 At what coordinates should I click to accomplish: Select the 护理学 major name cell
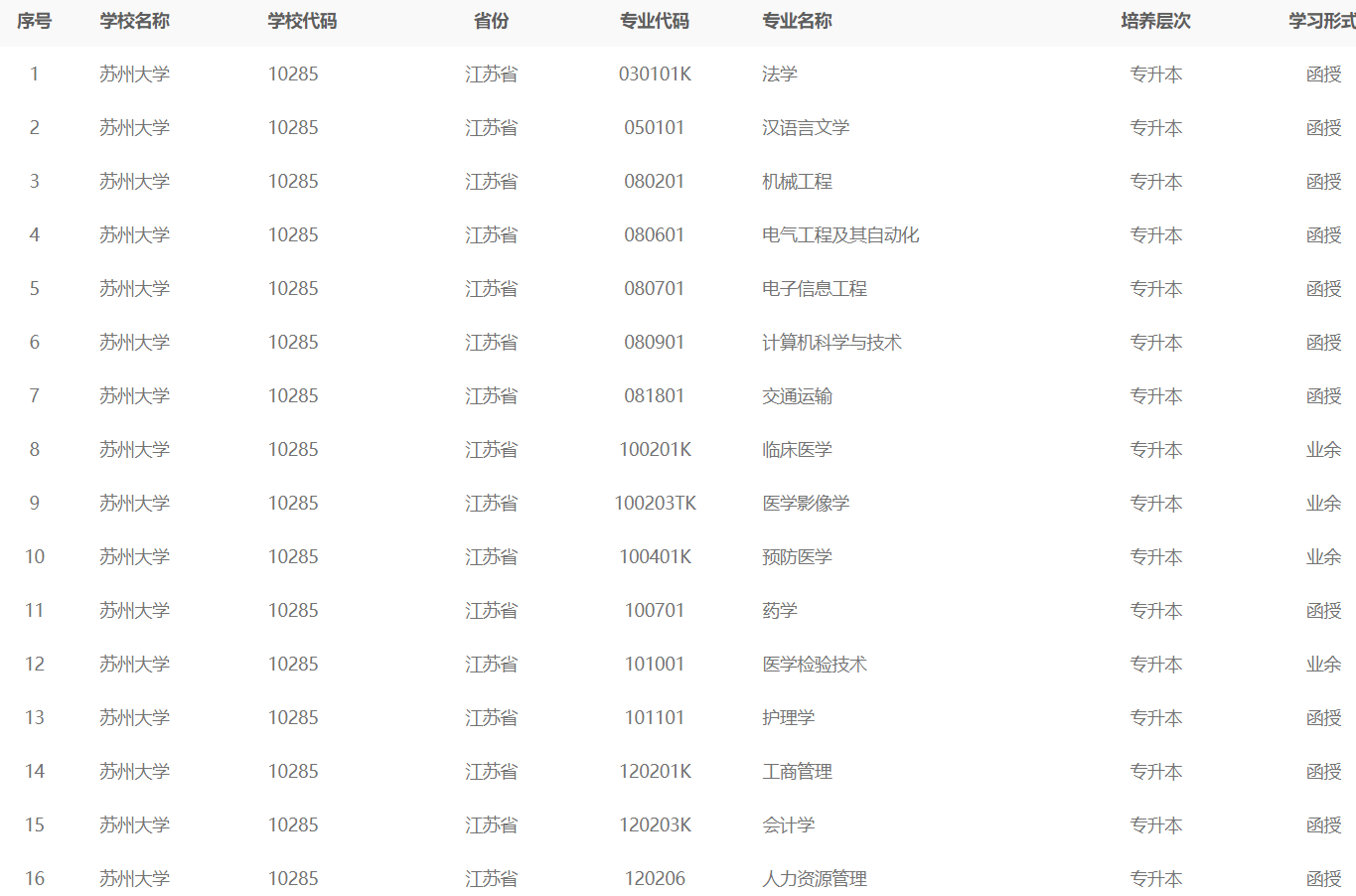pos(788,718)
